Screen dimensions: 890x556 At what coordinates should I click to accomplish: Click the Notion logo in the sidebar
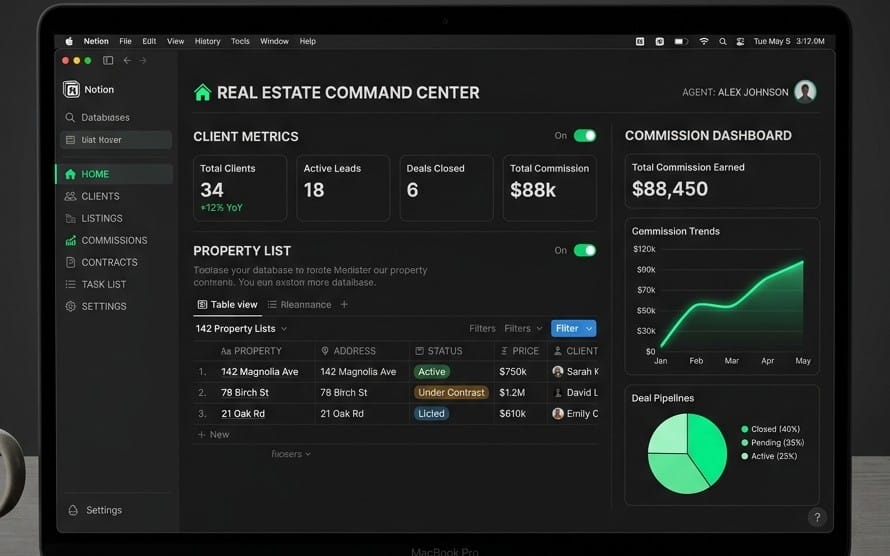tap(72, 89)
